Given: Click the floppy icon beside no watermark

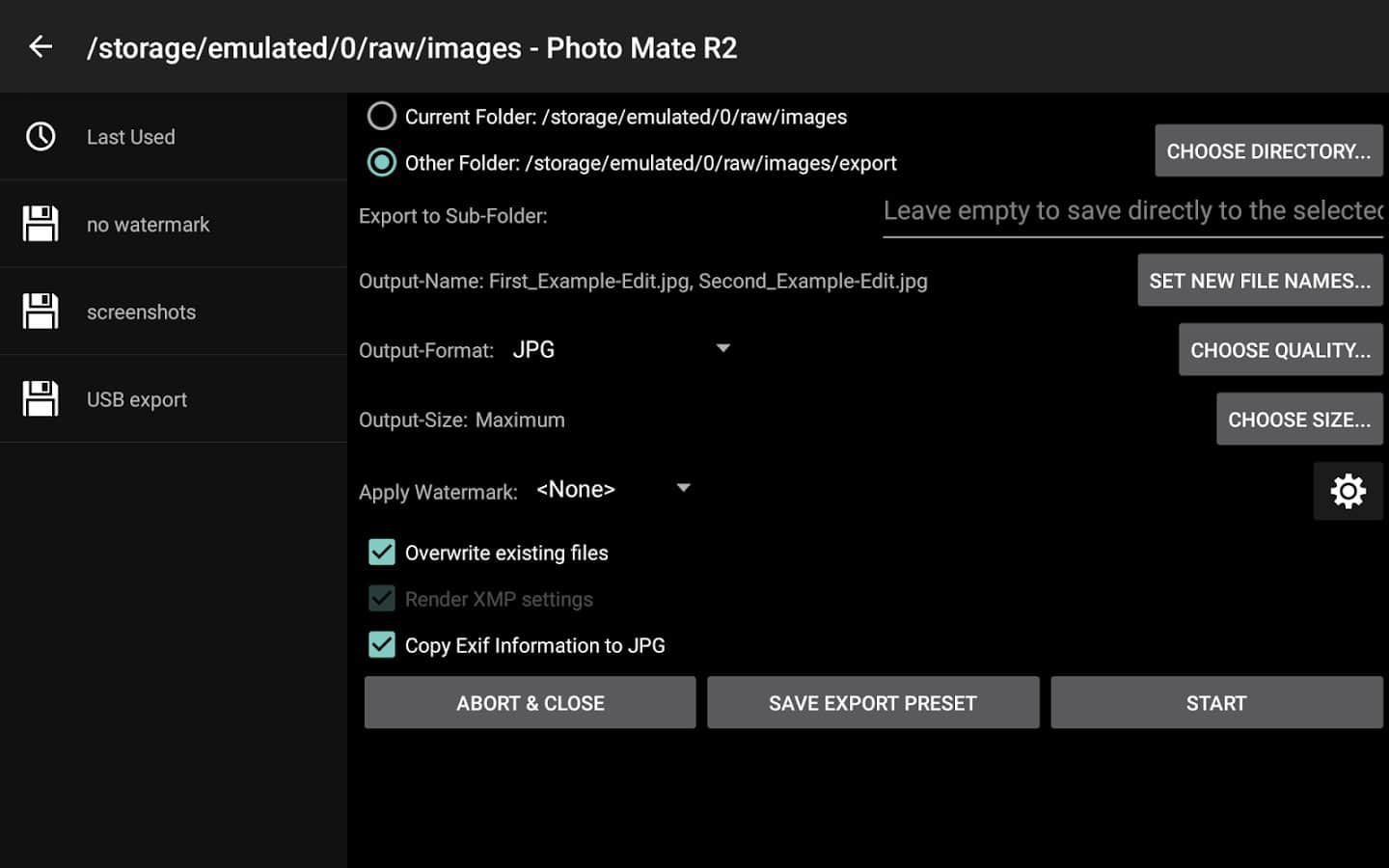Looking at the screenshot, I should tap(41, 224).
